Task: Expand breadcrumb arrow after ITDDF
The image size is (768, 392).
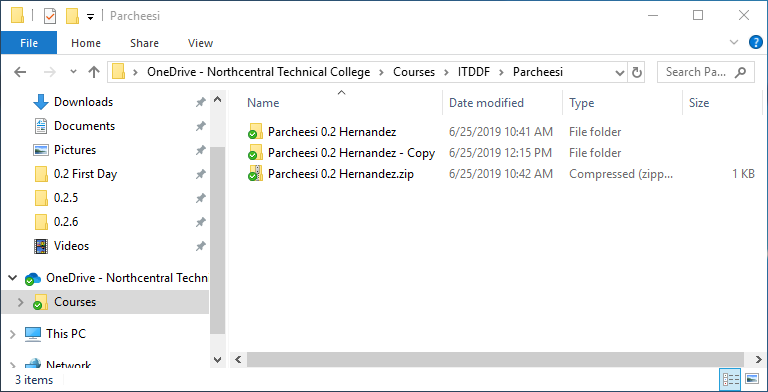Action: pos(501,73)
